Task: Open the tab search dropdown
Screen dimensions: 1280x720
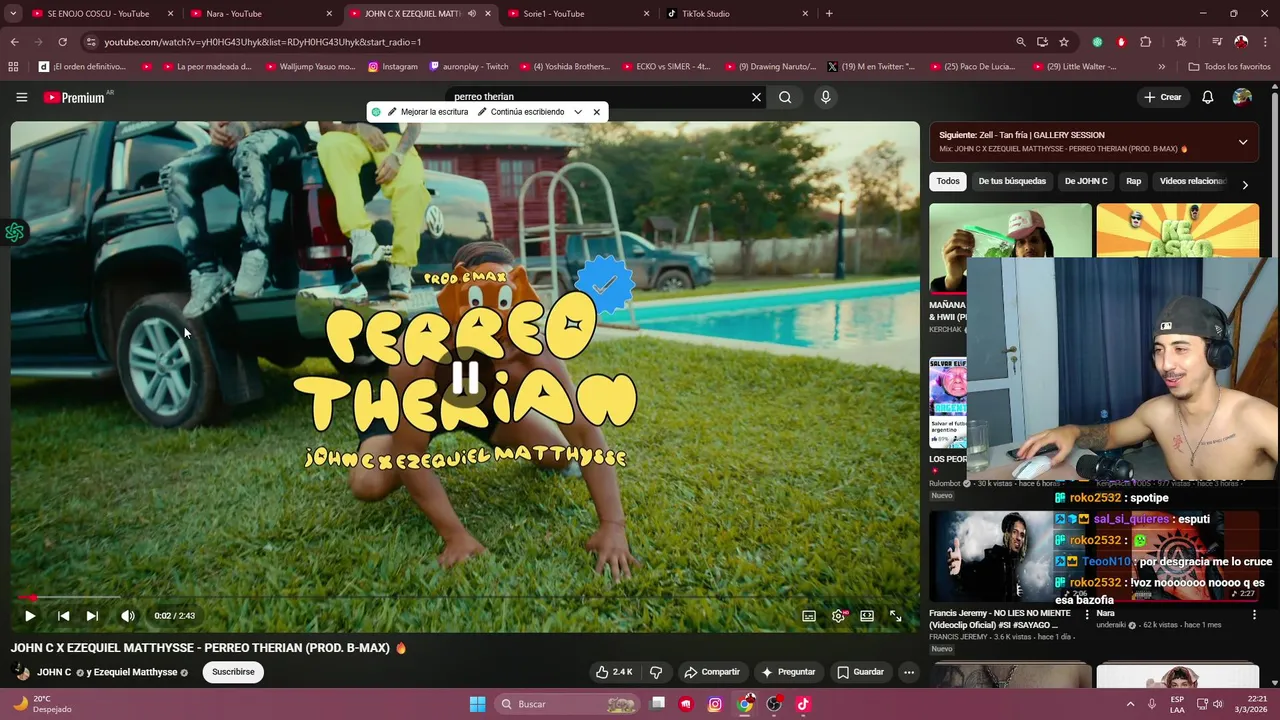Action: 12,14
